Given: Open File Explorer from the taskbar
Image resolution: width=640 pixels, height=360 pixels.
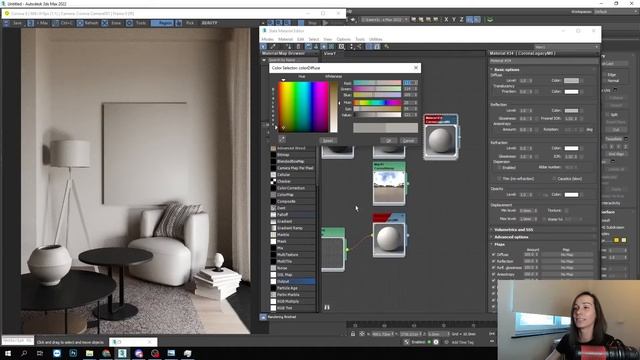Looking at the screenshot, I should coord(89,353).
